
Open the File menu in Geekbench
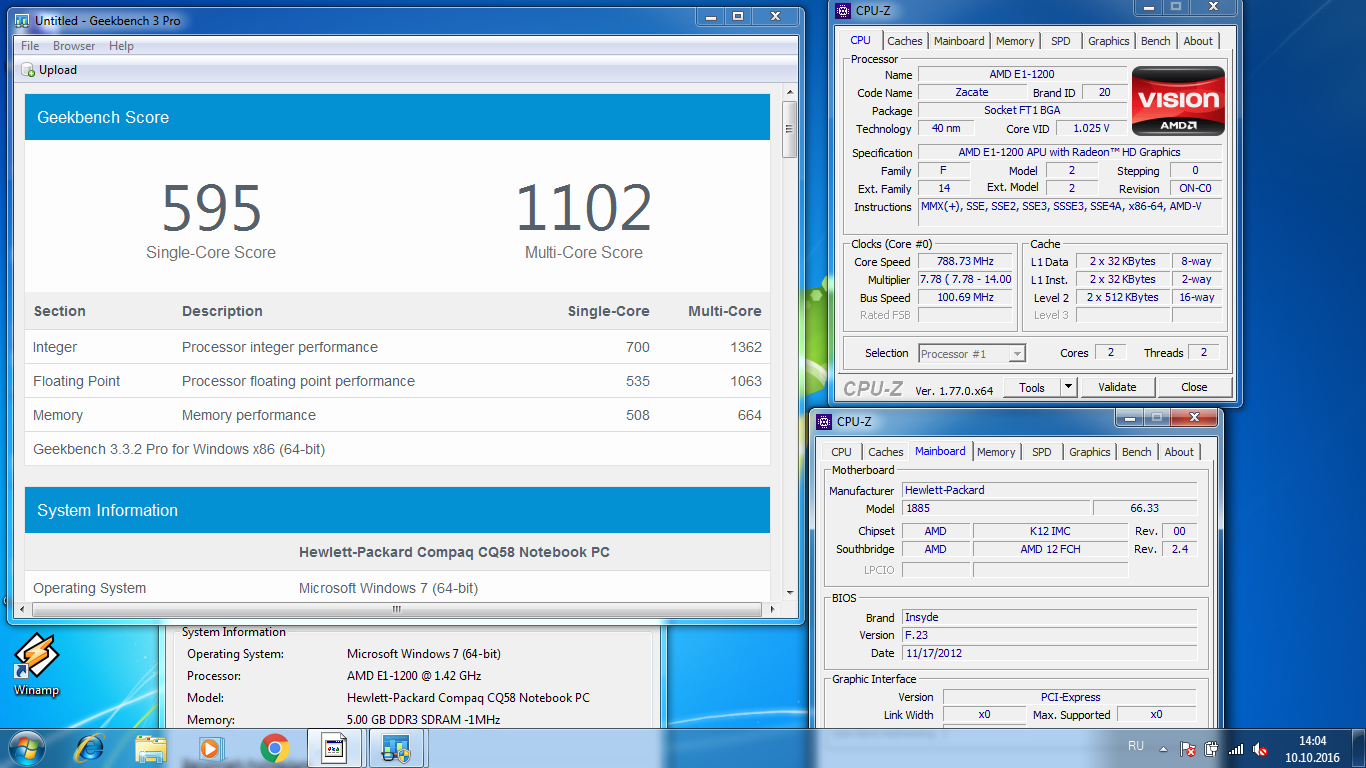click(x=30, y=46)
